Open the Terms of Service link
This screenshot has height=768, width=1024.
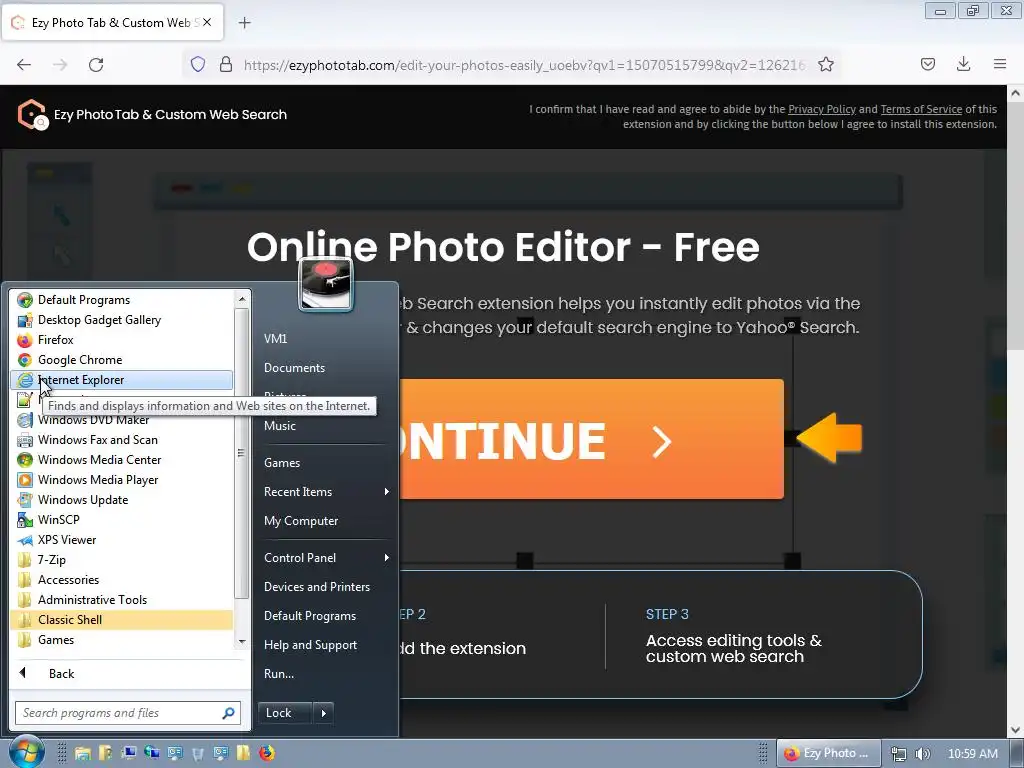click(921, 109)
